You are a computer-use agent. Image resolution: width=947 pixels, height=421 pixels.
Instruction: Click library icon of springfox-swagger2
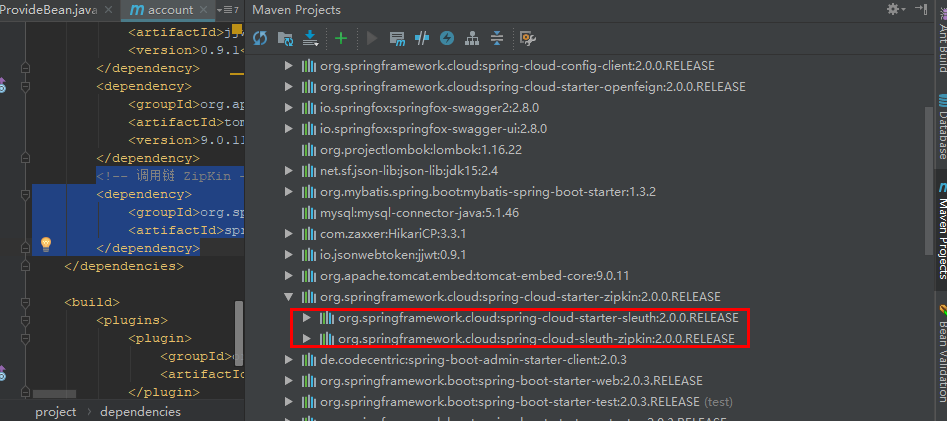point(309,108)
